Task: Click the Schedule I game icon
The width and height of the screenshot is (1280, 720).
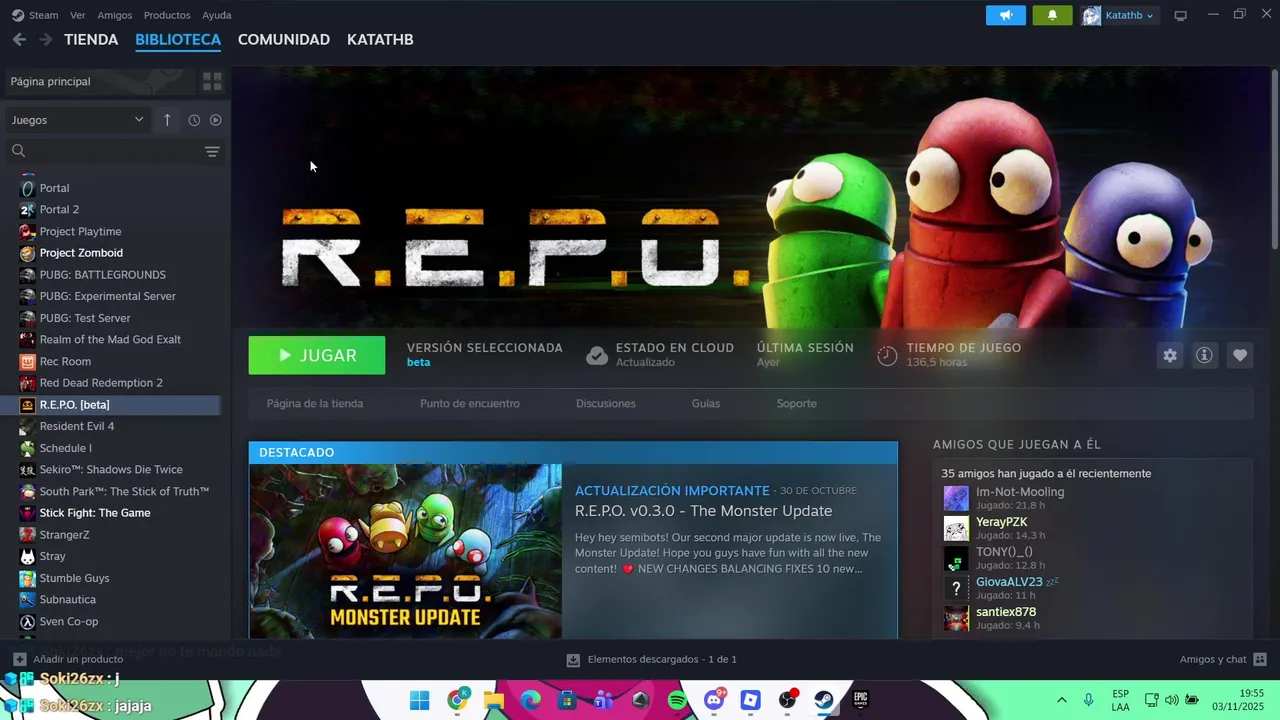Action: pyautogui.click(x=28, y=448)
